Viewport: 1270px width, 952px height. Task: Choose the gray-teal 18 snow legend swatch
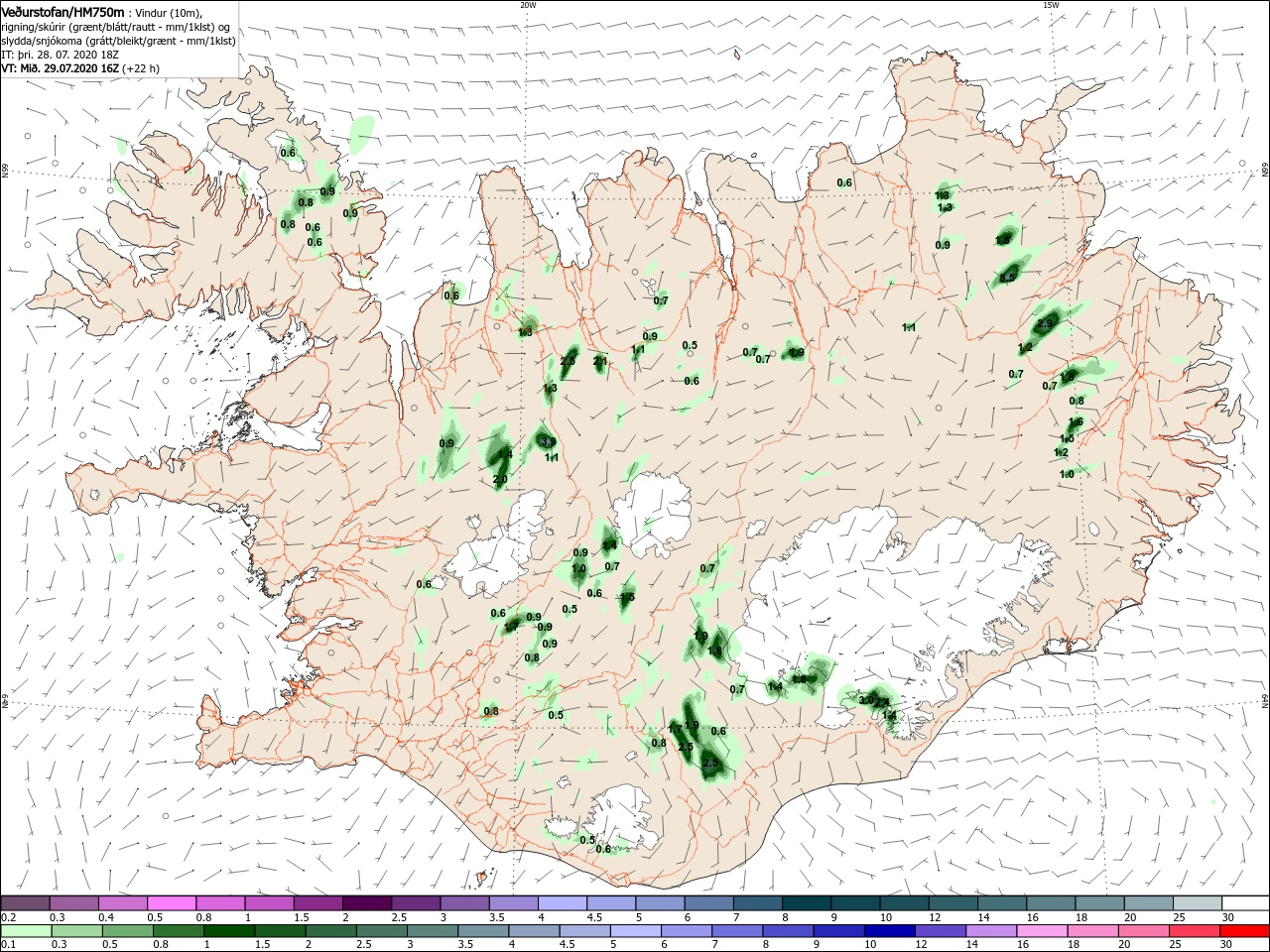click(1098, 903)
